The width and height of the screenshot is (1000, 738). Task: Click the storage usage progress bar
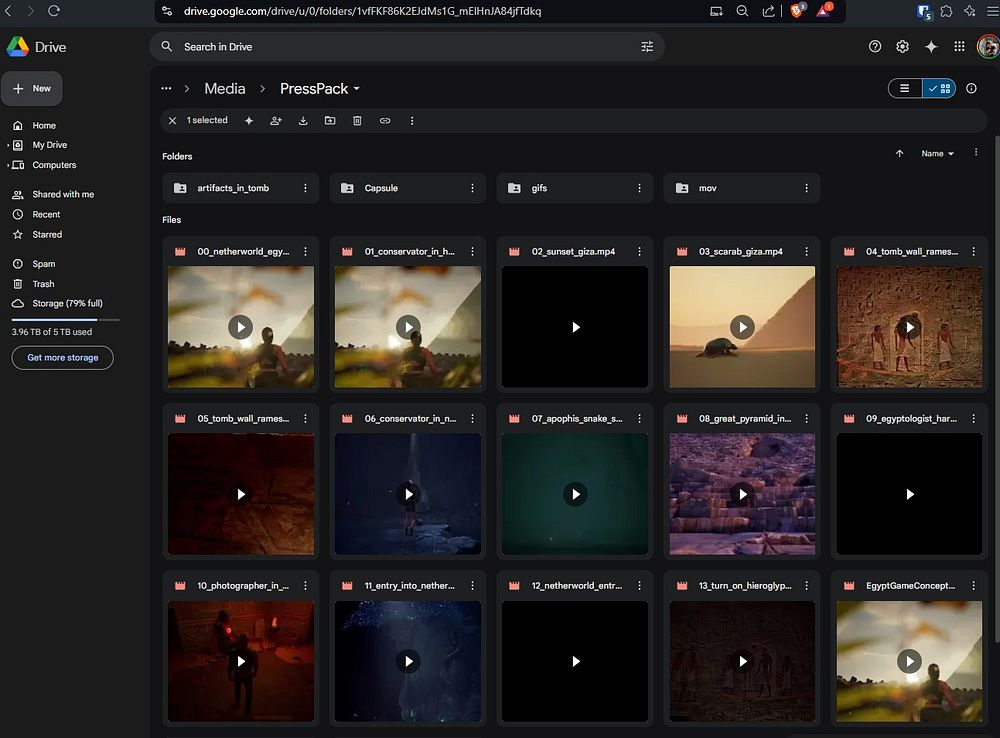point(66,319)
